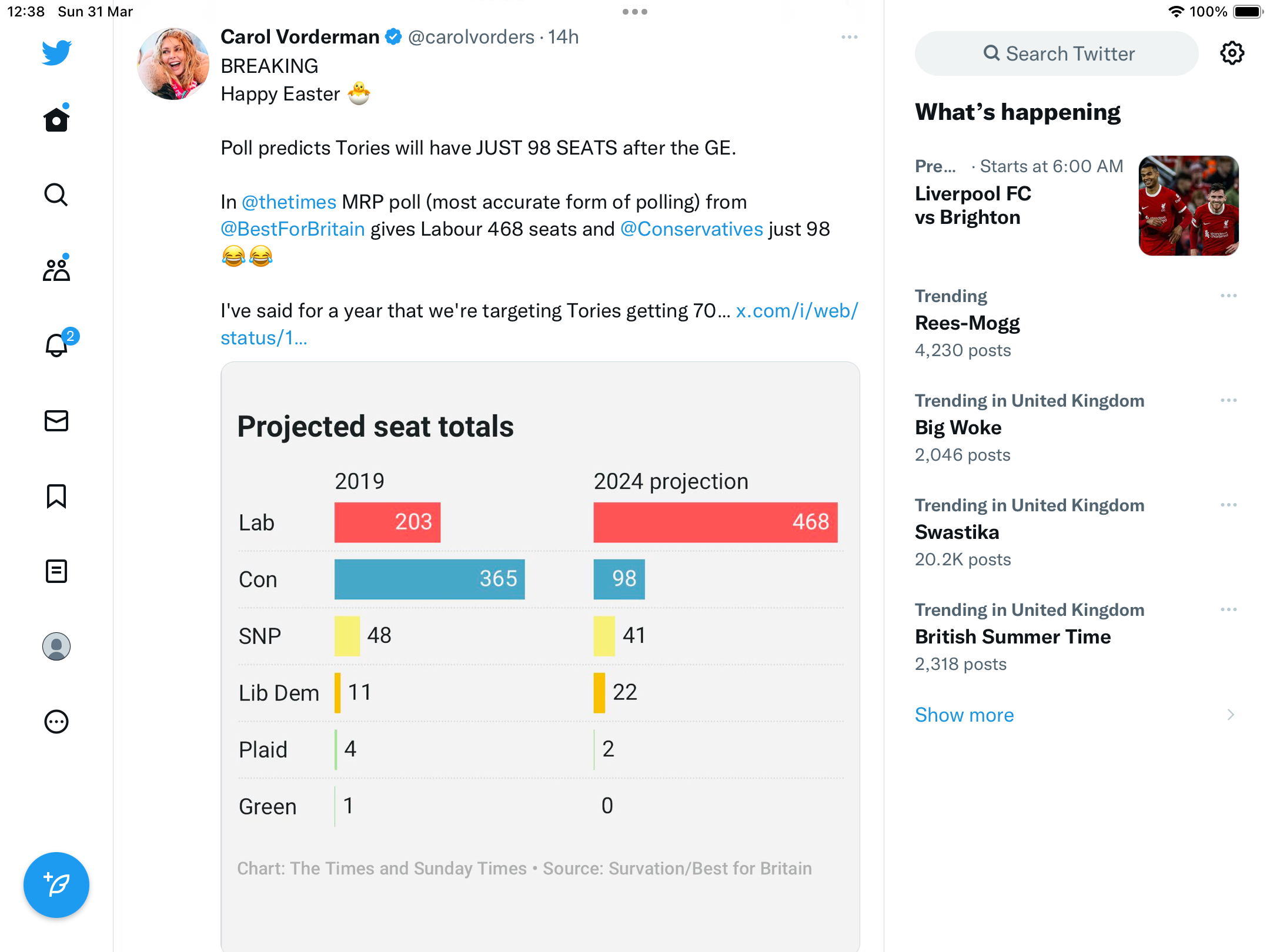This screenshot has height=952, width=1270.
Task: Open trends settings gear icon
Action: pyautogui.click(x=1232, y=53)
